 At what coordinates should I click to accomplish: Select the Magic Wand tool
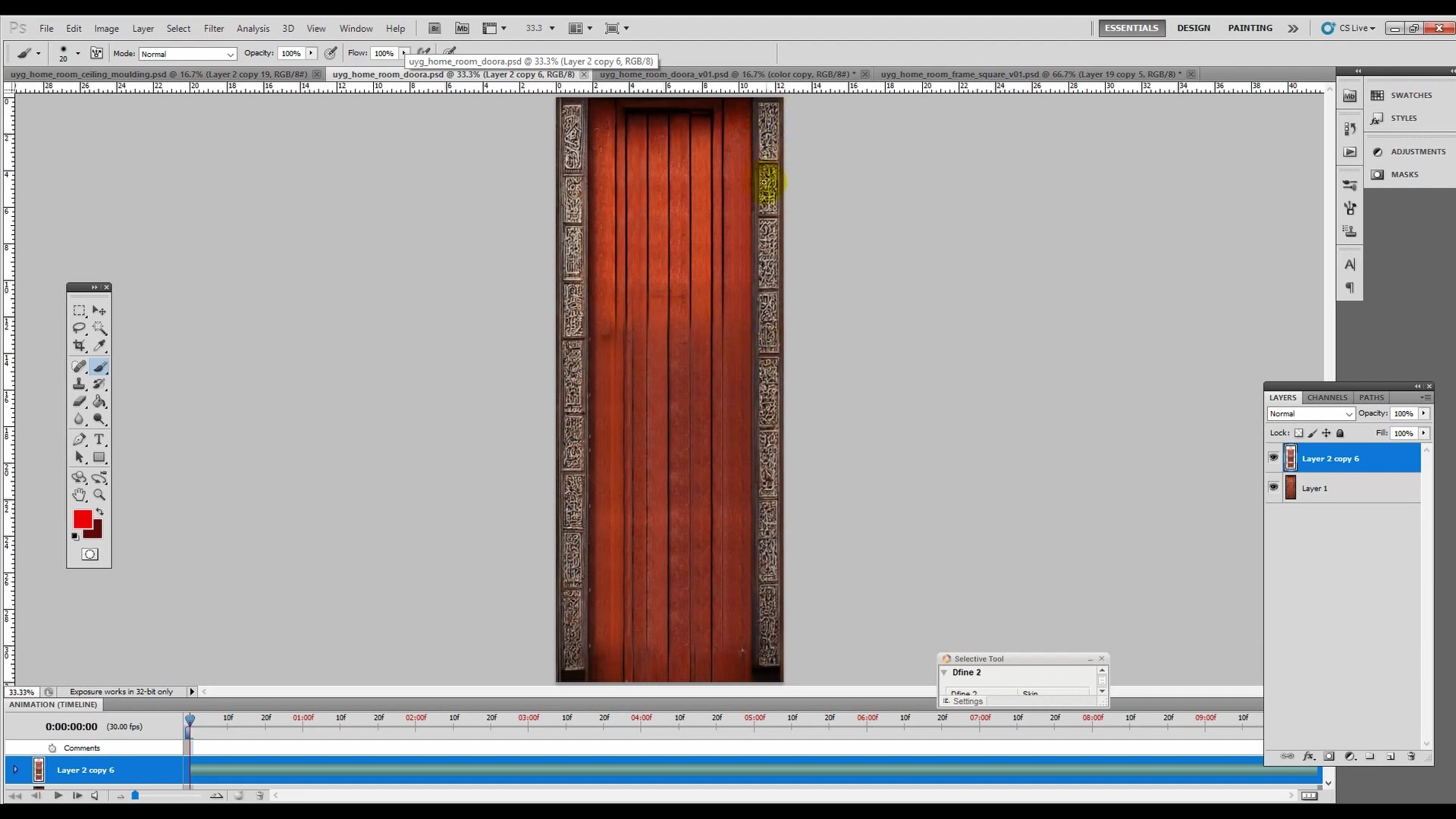[x=99, y=328]
